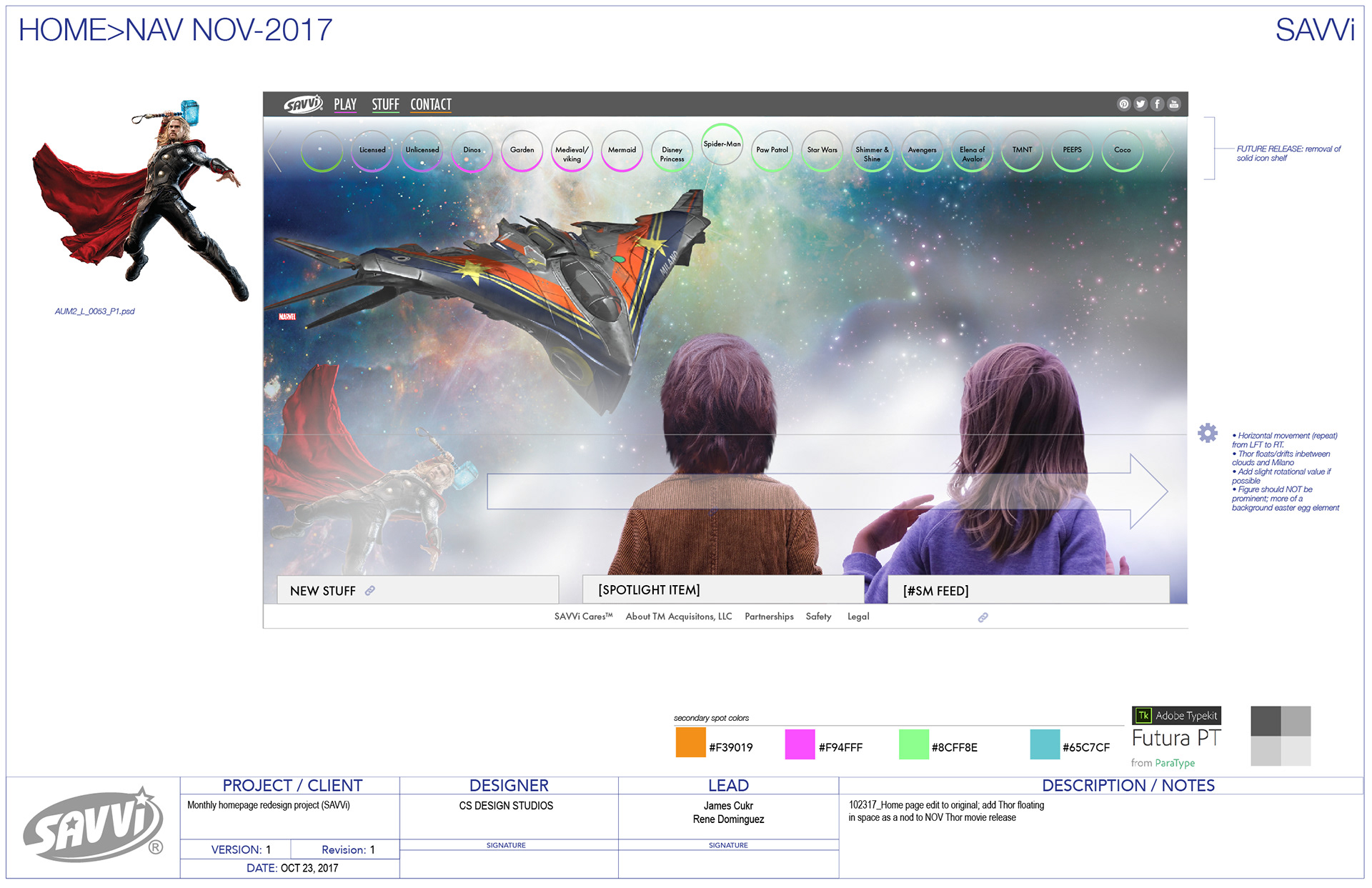Viewport: 1372px width, 888px height.
Task: Open the CONTACT menu
Action: [431, 105]
